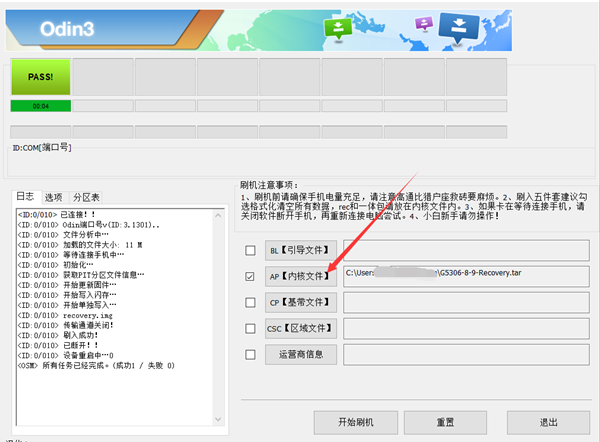Viewport: 600px width, 442px height.
Task: Start flashing with 开始刷机
Action: [356, 422]
